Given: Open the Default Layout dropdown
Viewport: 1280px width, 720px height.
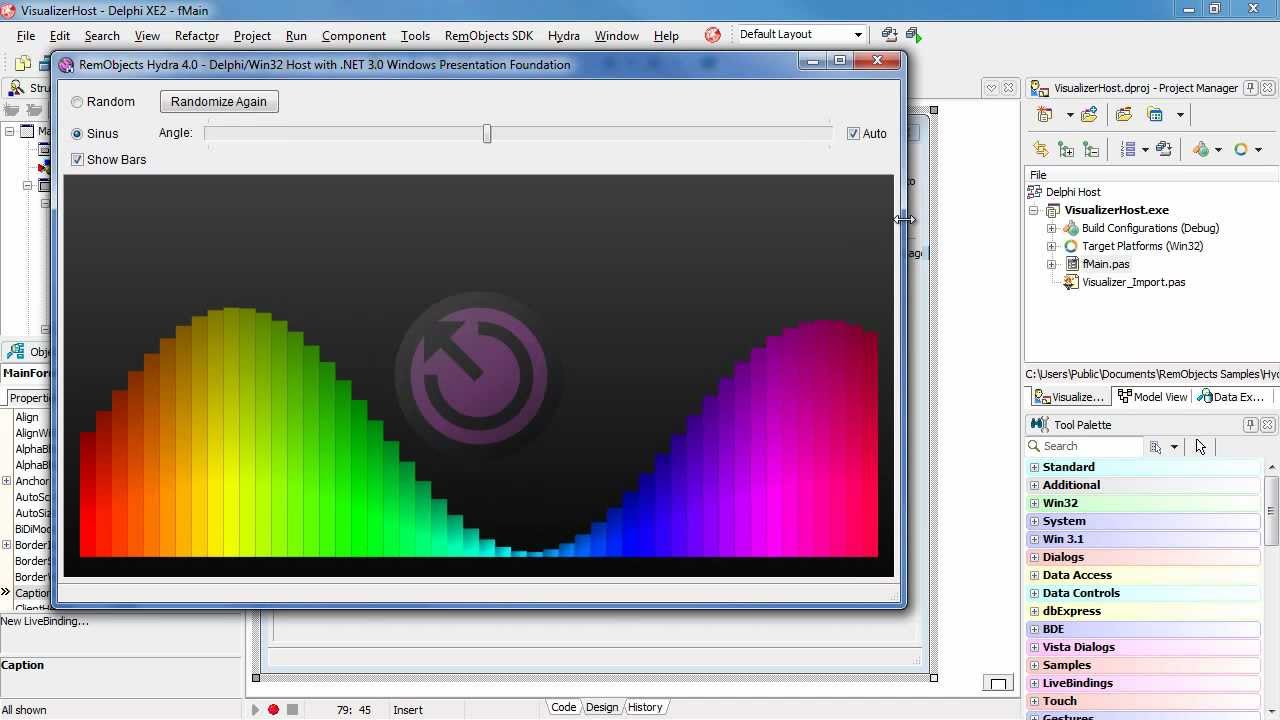Looking at the screenshot, I should point(858,35).
